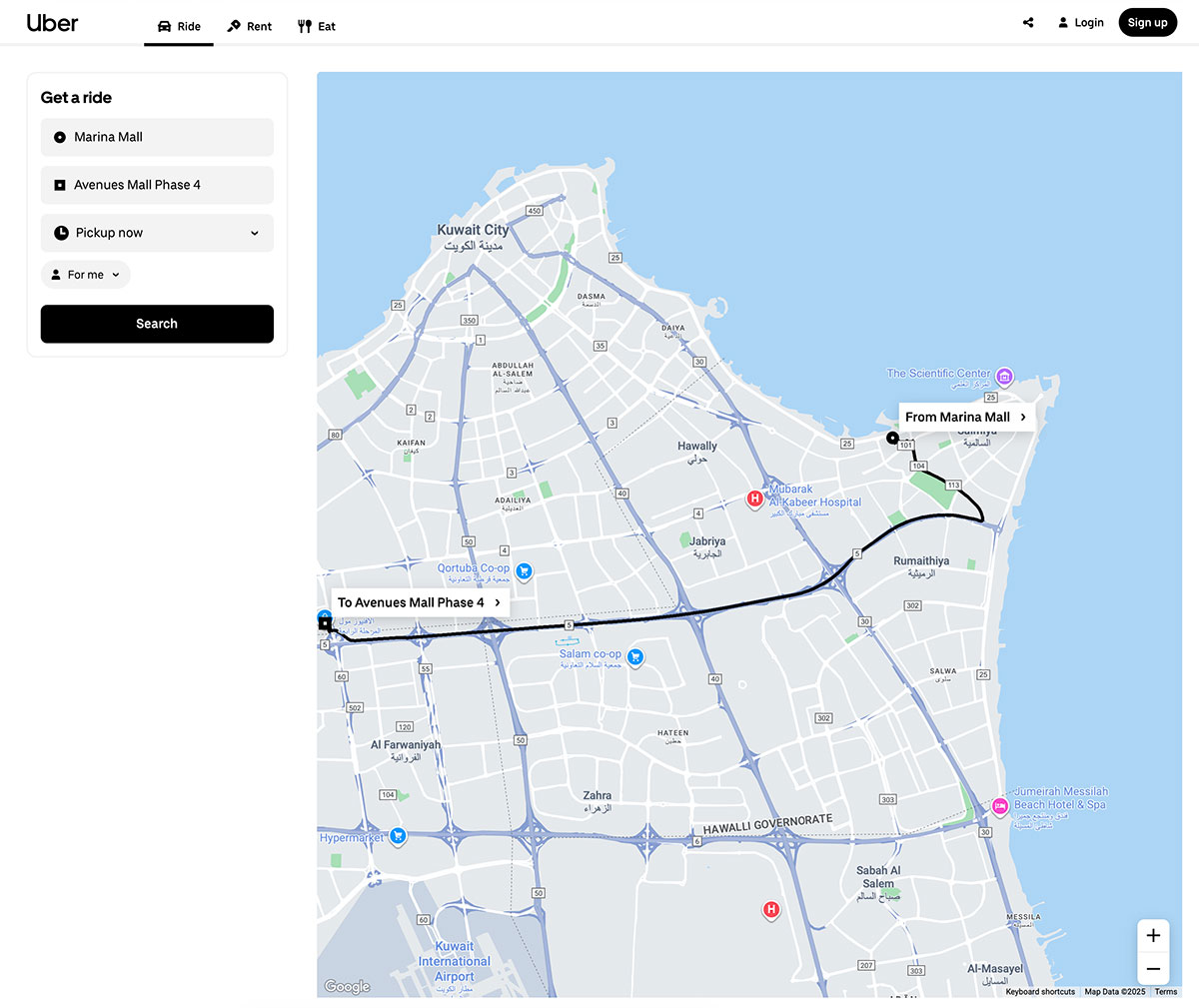Image resolution: width=1199 pixels, height=1008 pixels.
Task: Click the Al Farwaniyah district label
Action: click(x=406, y=750)
